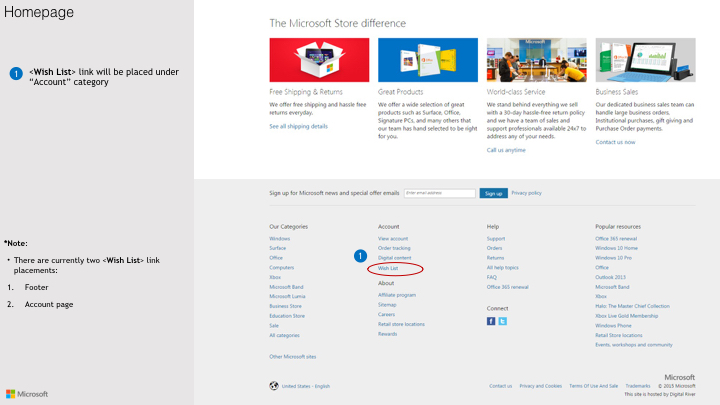Open FAQ link under Help

pos(492,277)
